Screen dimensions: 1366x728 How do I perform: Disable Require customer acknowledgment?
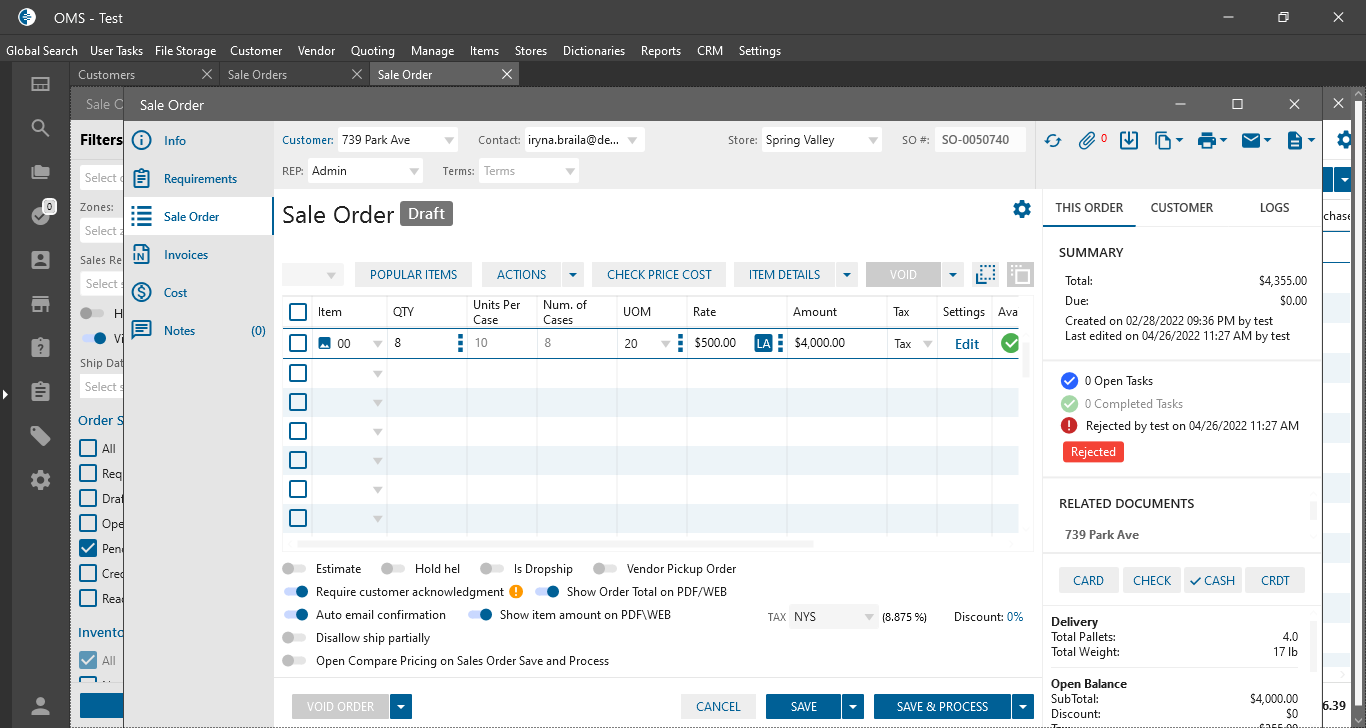296,592
